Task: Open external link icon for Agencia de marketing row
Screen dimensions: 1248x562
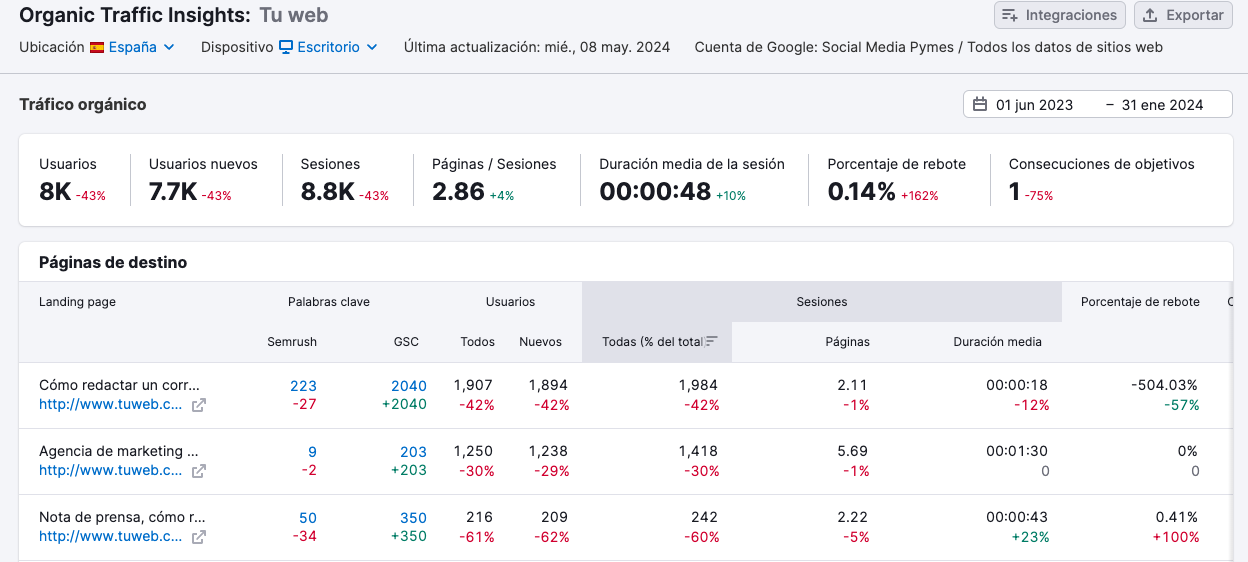Action: coord(199,471)
